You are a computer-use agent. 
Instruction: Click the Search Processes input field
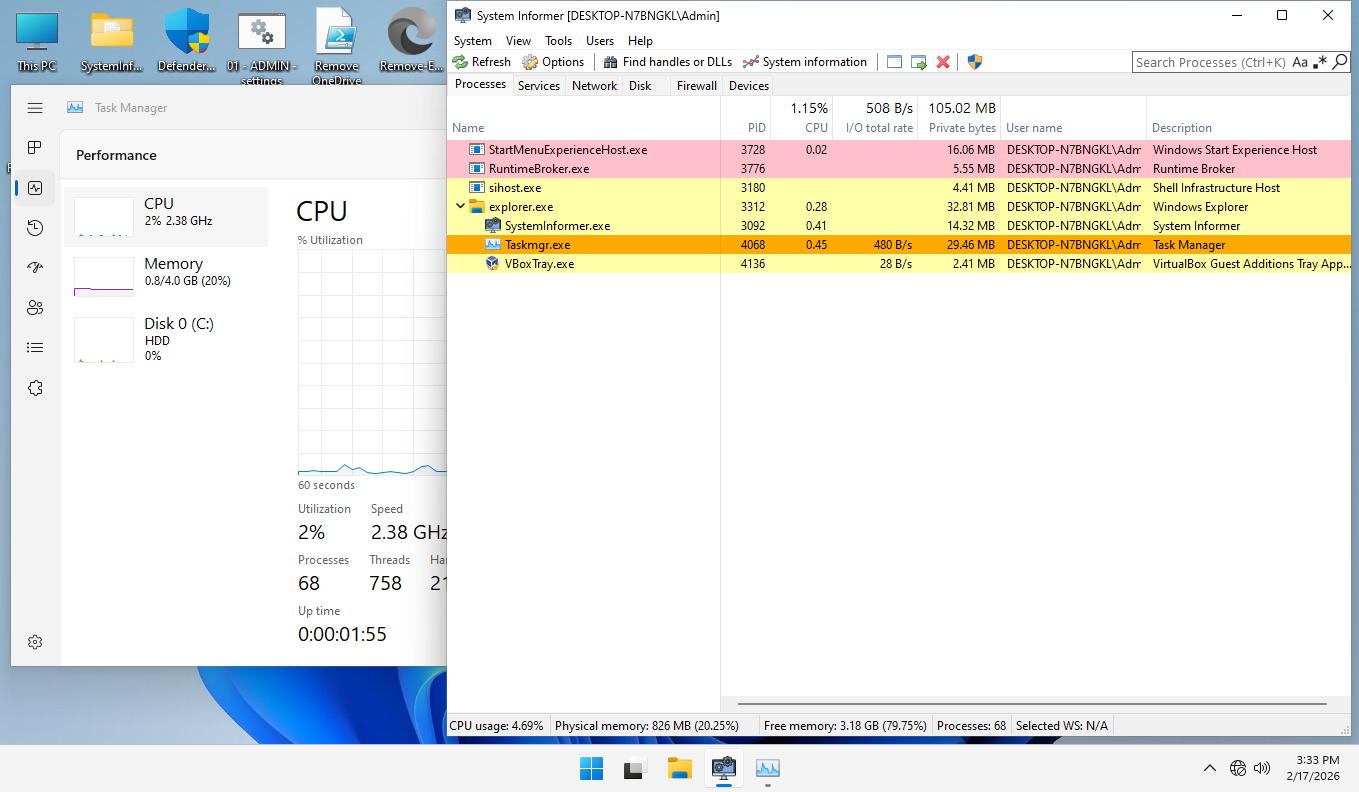click(x=1210, y=62)
